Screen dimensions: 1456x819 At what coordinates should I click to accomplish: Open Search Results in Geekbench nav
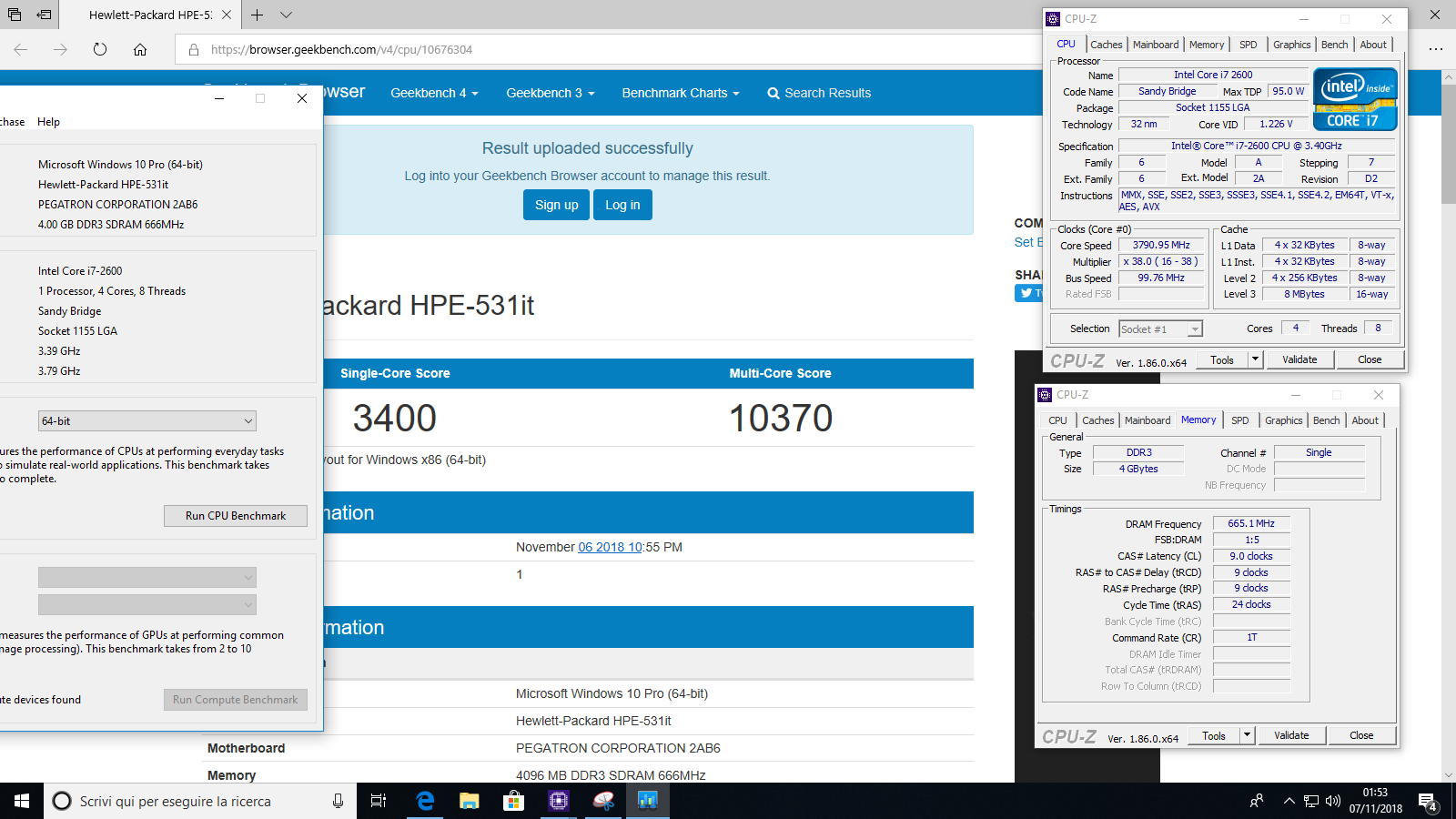[x=819, y=93]
